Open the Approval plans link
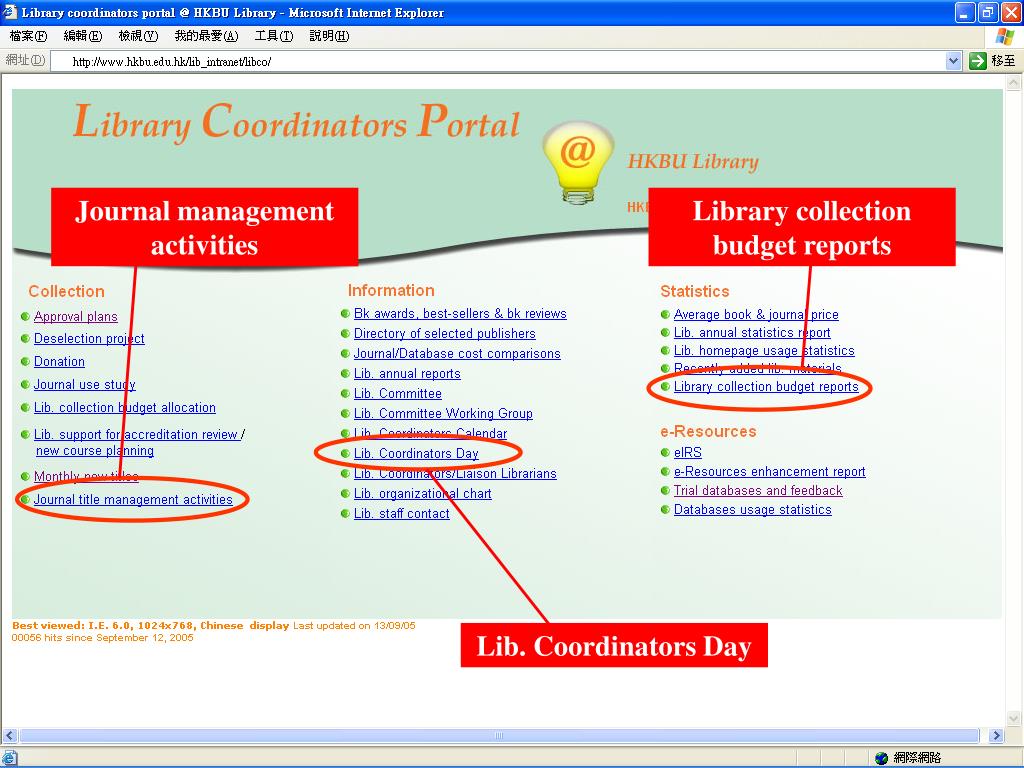This screenshot has height=768, width=1024. (x=76, y=317)
